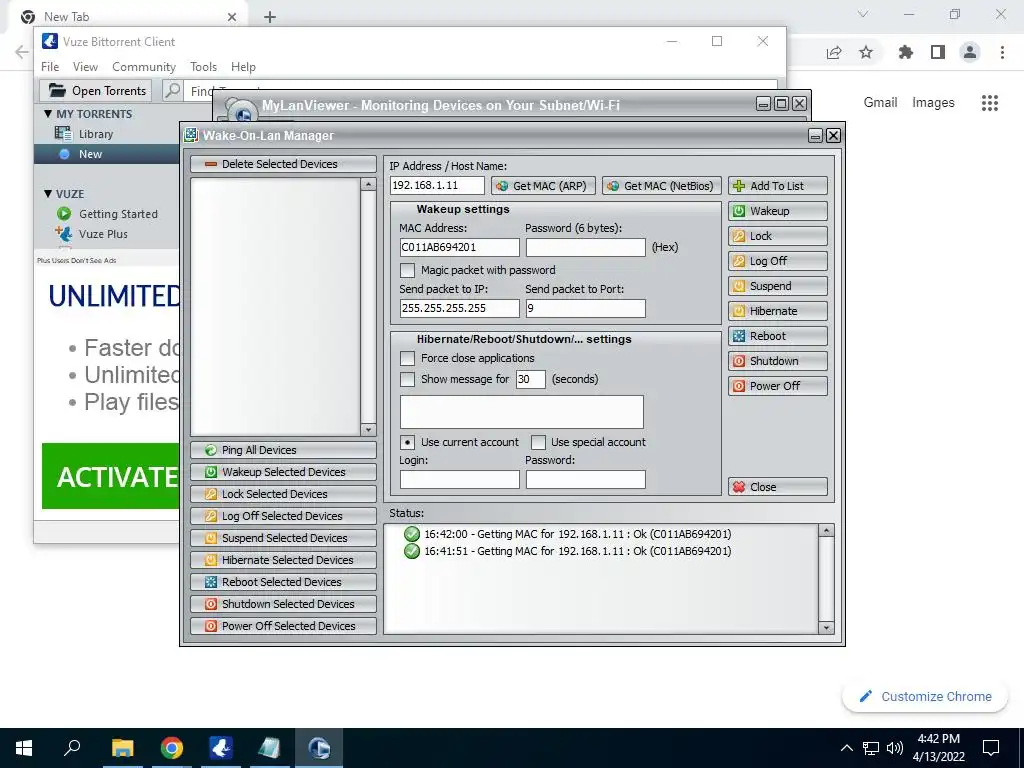Image resolution: width=1024 pixels, height=768 pixels.
Task: Focus the MAC Address field
Action: [x=460, y=248]
